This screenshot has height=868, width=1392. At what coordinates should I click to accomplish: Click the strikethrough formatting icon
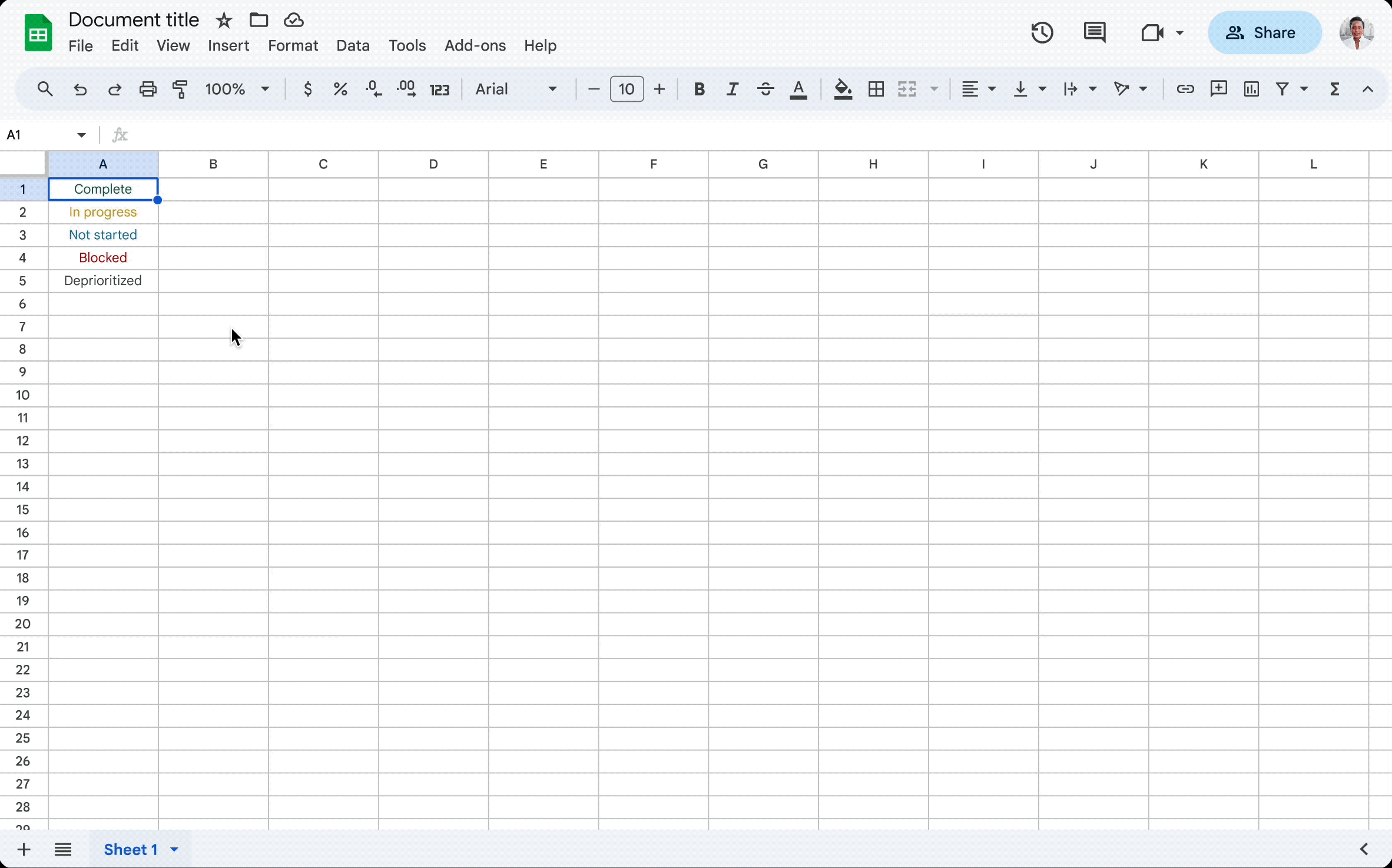[764, 89]
